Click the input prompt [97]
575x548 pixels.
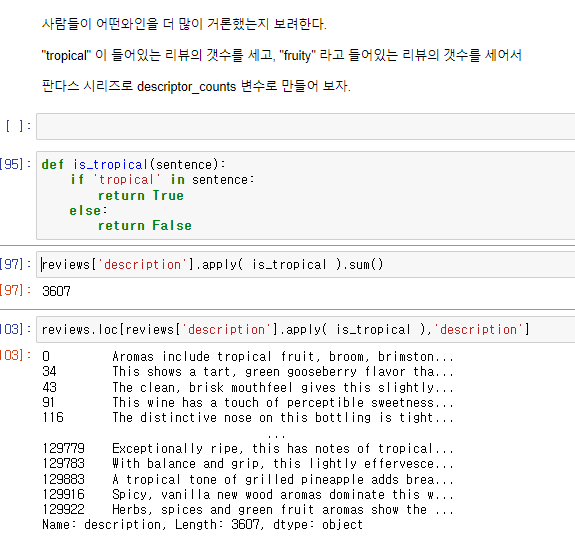click(15, 264)
